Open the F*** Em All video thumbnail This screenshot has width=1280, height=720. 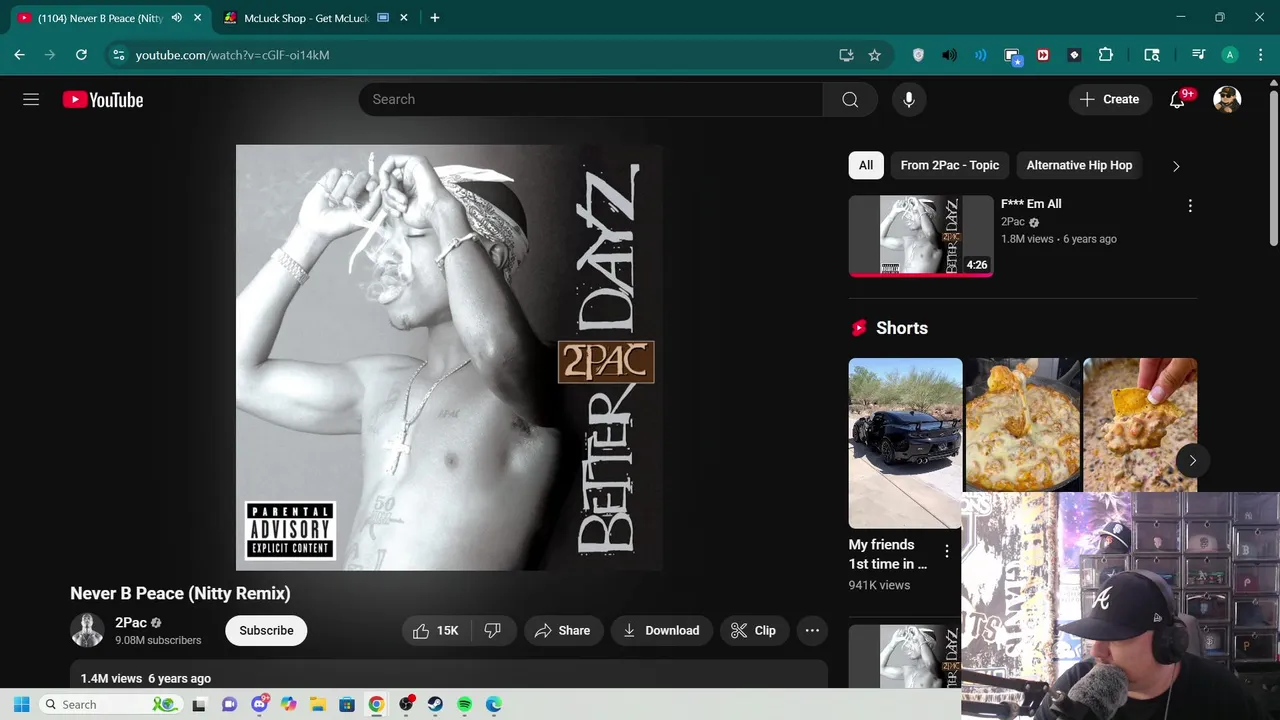coord(921,235)
